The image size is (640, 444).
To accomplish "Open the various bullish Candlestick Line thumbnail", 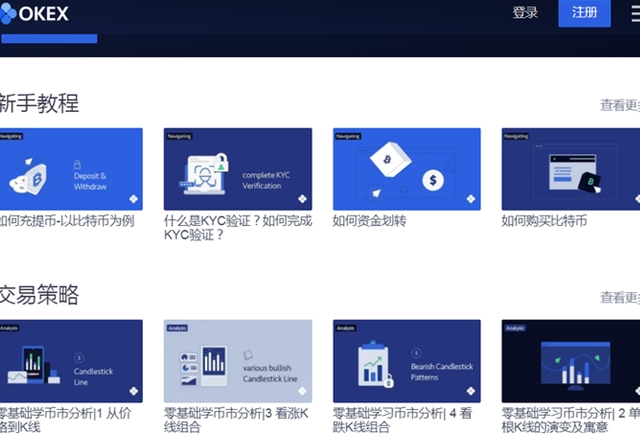I will 238,360.
